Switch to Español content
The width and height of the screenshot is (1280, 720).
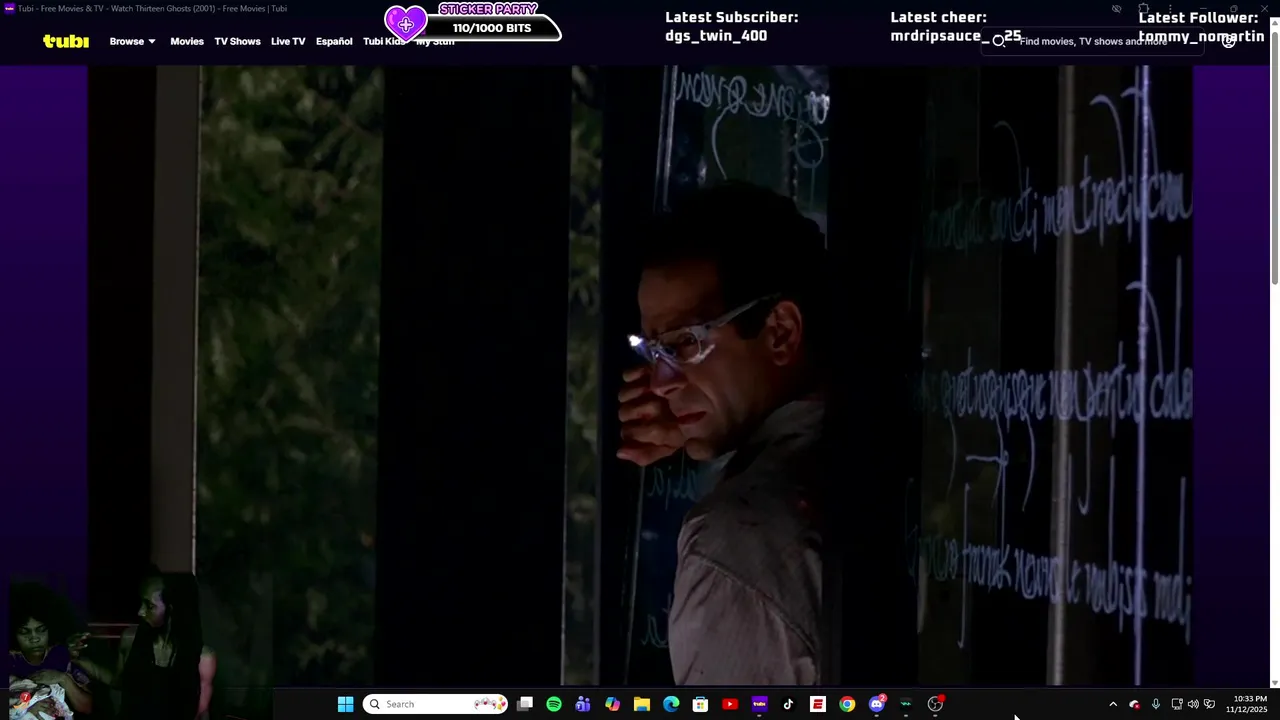coord(334,41)
